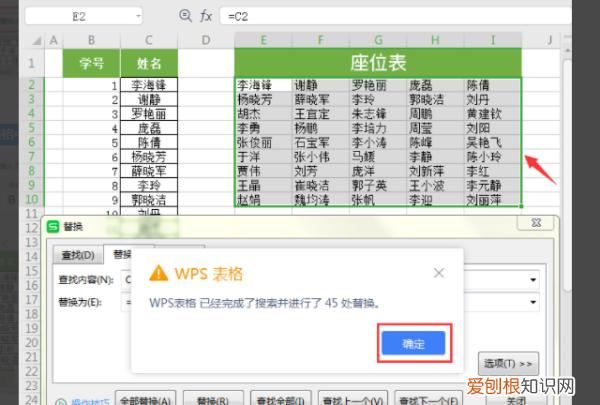This screenshot has width=600, height=405.
Task: Click the magnifier zoom icon beside fx
Action: pos(186,16)
